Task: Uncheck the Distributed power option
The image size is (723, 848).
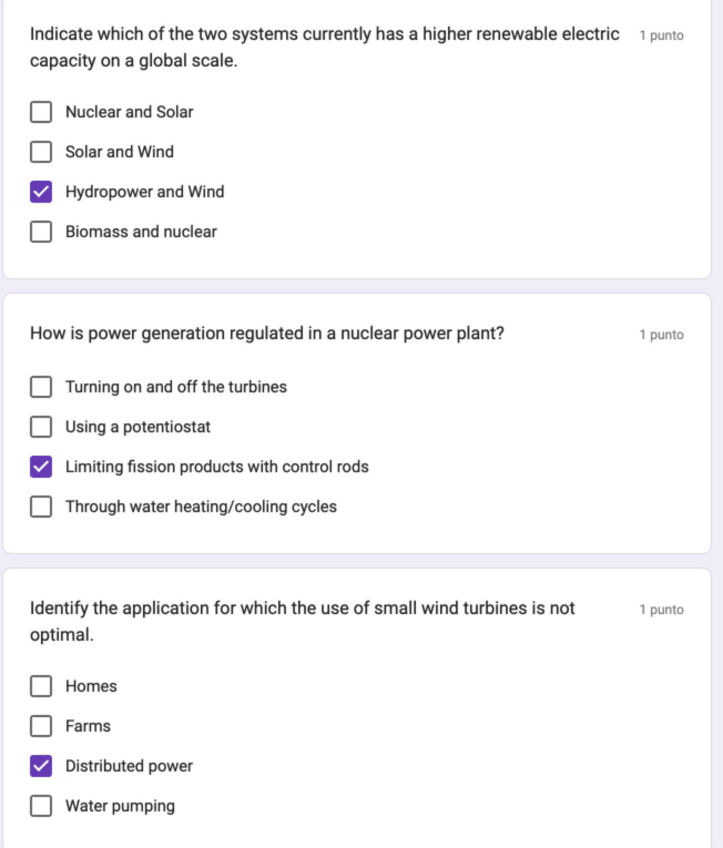Action: pos(41,766)
